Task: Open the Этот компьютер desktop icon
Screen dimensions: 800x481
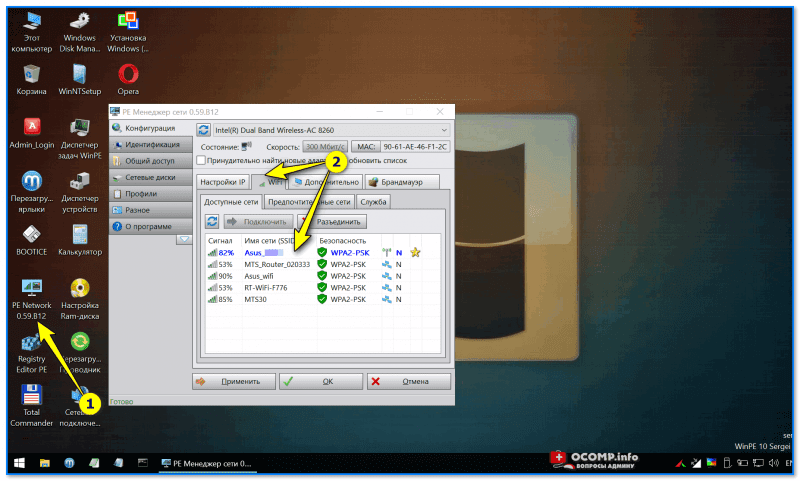Action: click(32, 31)
